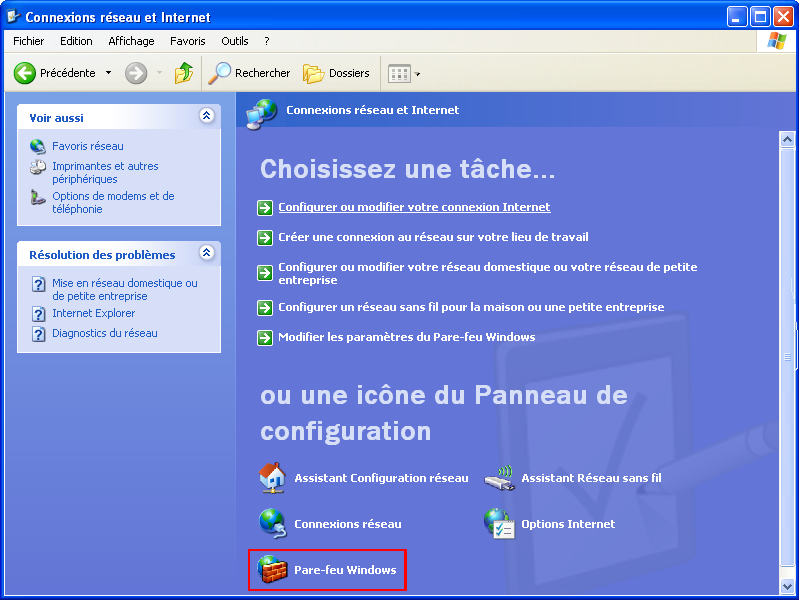Select Configurer un réseau sans fil task
The image size is (799, 600).
click(x=471, y=307)
